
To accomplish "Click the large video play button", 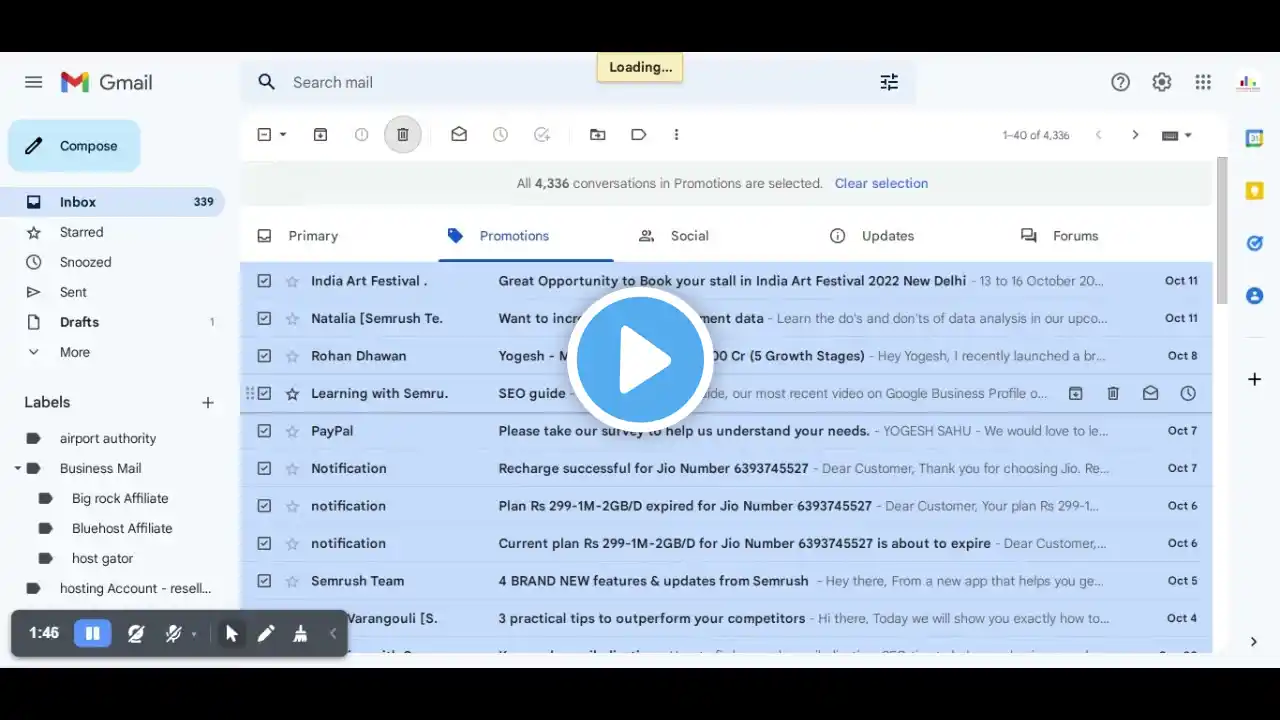I will [x=640, y=360].
